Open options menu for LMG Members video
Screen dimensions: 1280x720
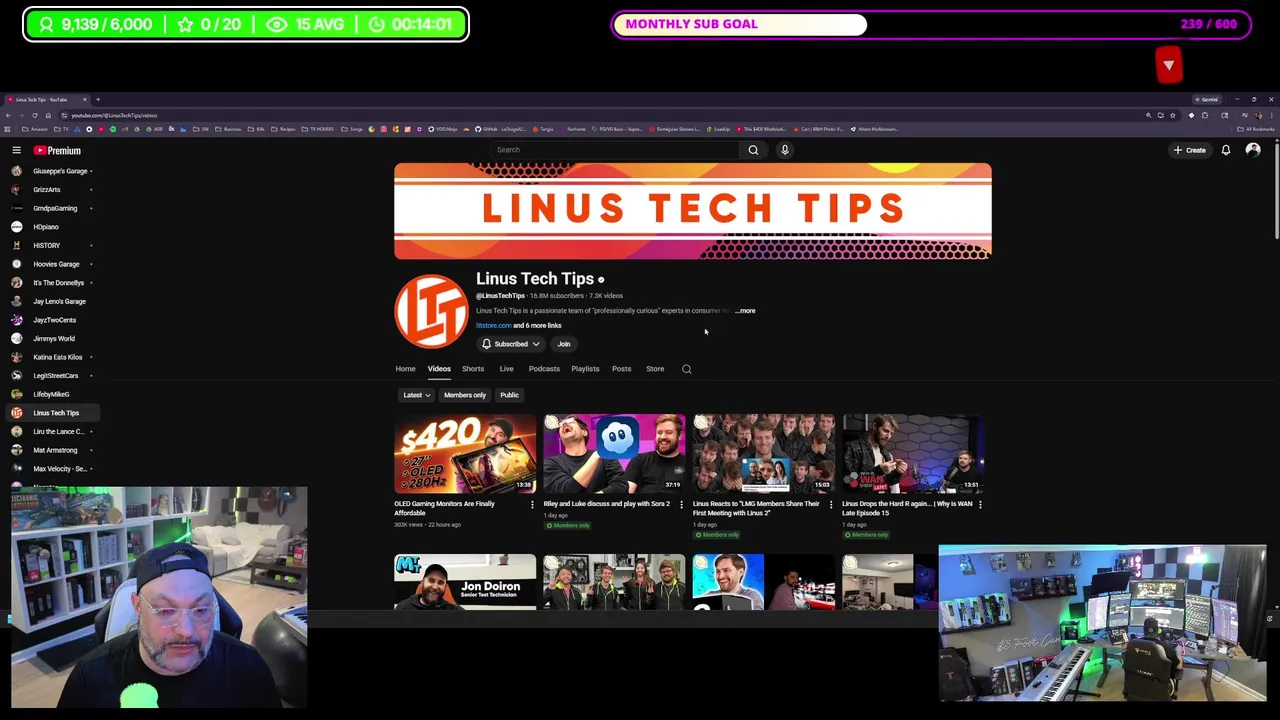pos(830,504)
